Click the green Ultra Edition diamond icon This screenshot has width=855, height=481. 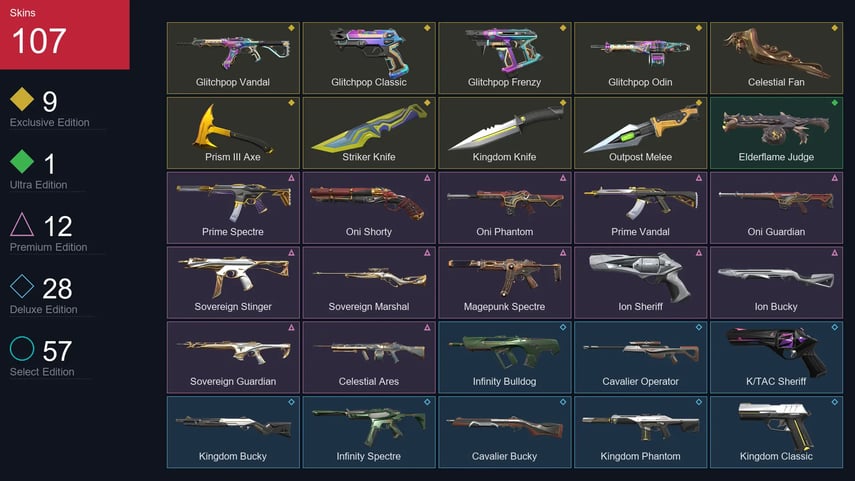[x=22, y=161]
